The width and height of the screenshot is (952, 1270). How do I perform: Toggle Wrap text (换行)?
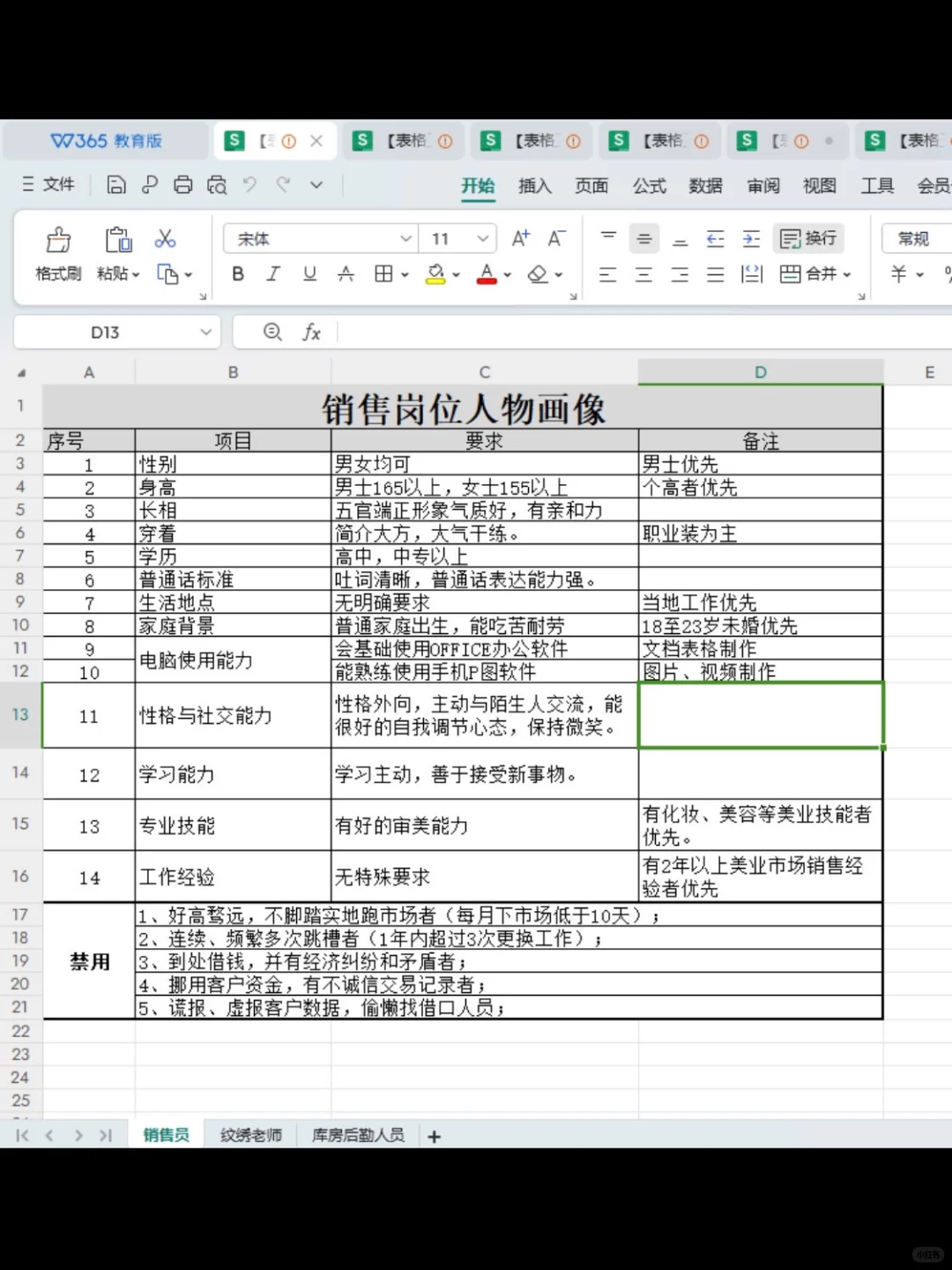click(808, 238)
